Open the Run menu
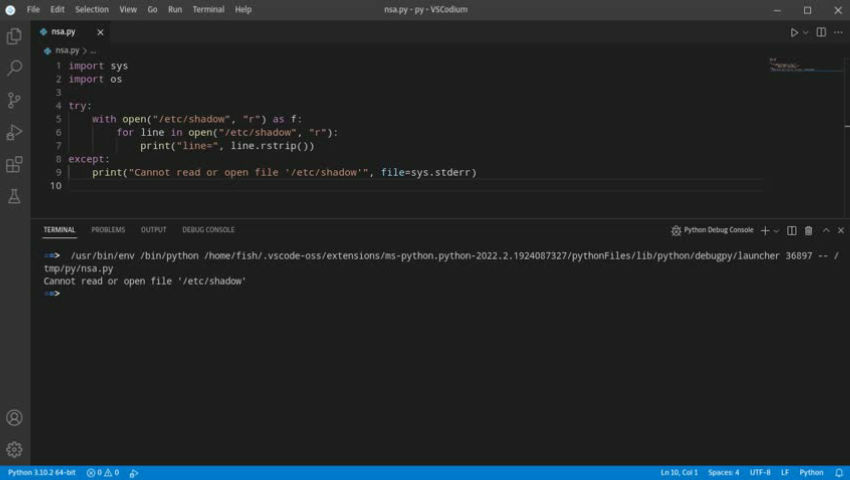The width and height of the screenshot is (850, 480). (175, 10)
